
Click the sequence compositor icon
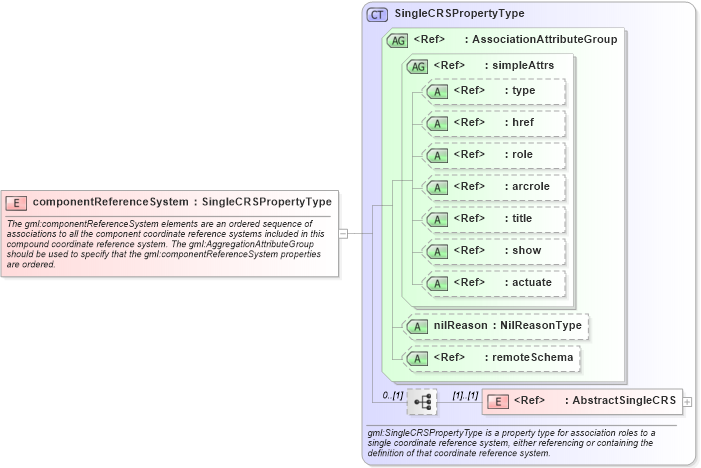422,402
